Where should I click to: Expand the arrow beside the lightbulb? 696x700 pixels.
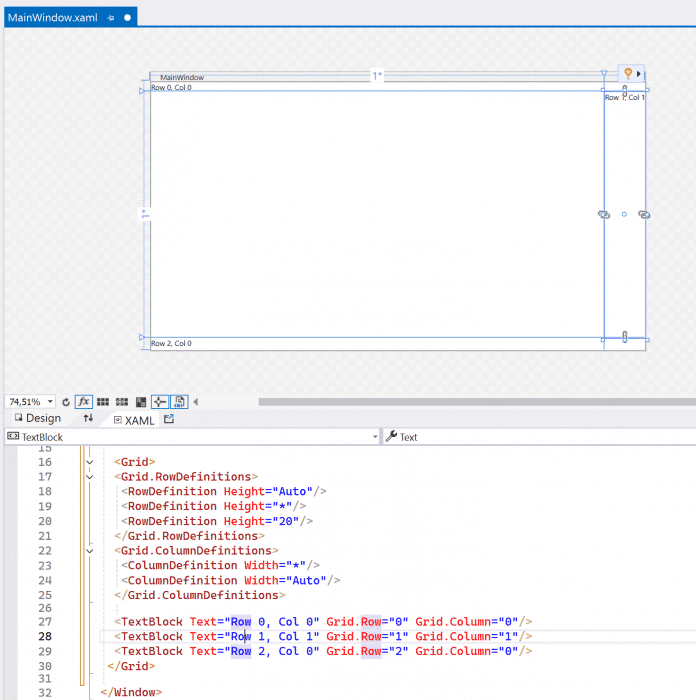point(639,74)
